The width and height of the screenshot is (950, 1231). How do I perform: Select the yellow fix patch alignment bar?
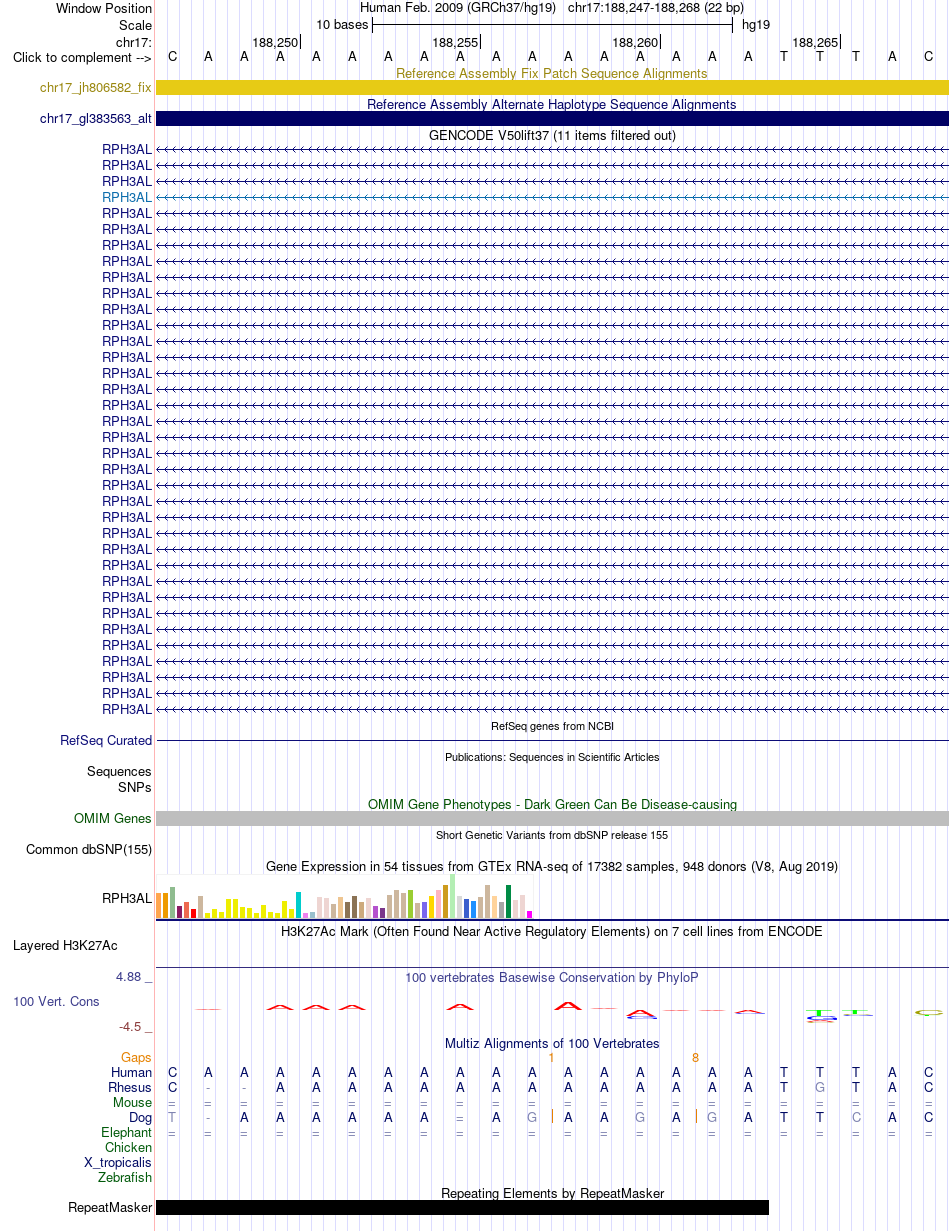(x=552, y=88)
